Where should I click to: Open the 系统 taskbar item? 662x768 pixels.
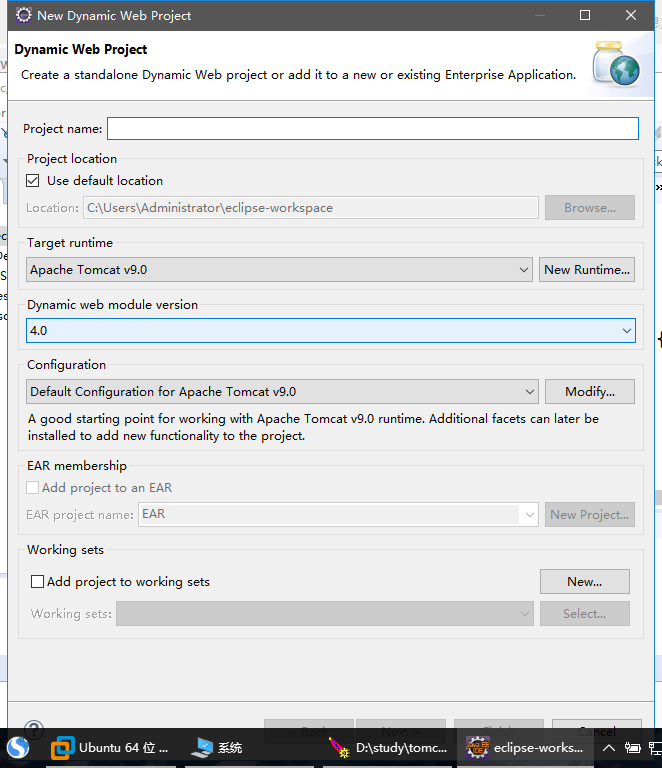point(217,748)
